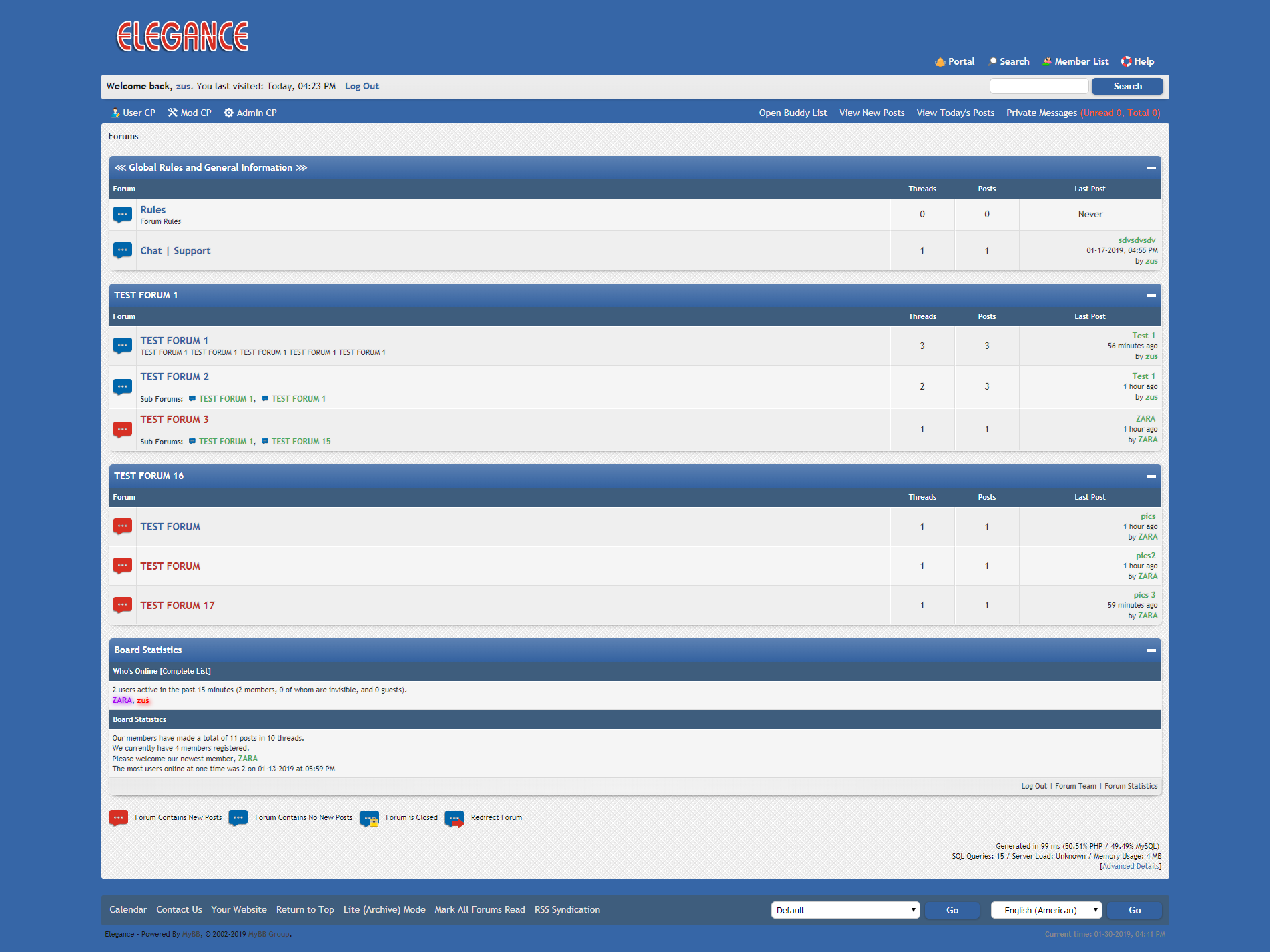Click the search text field
The height and width of the screenshot is (952, 1270).
click(1038, 86)
